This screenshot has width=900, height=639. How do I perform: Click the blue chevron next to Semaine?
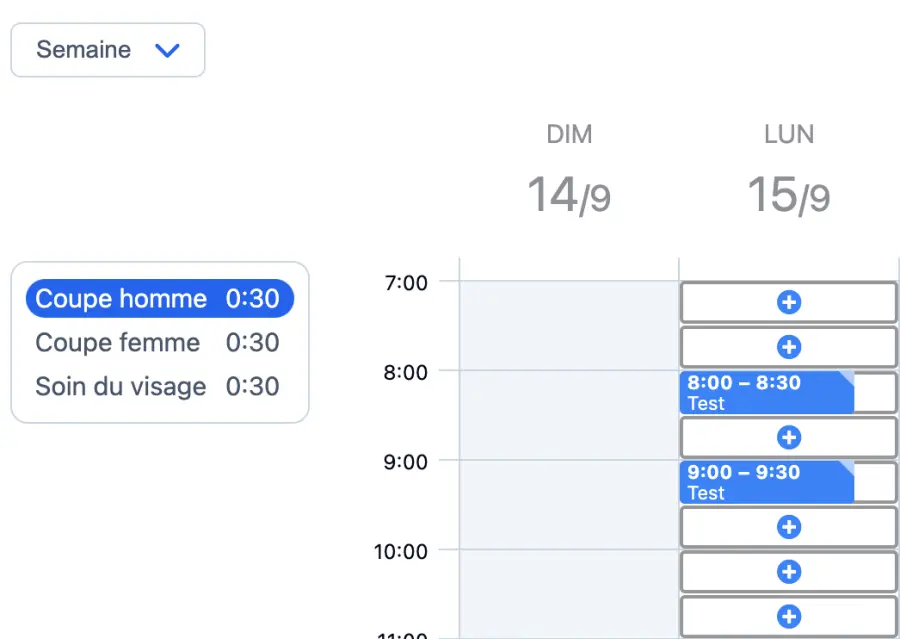[167, 50]
